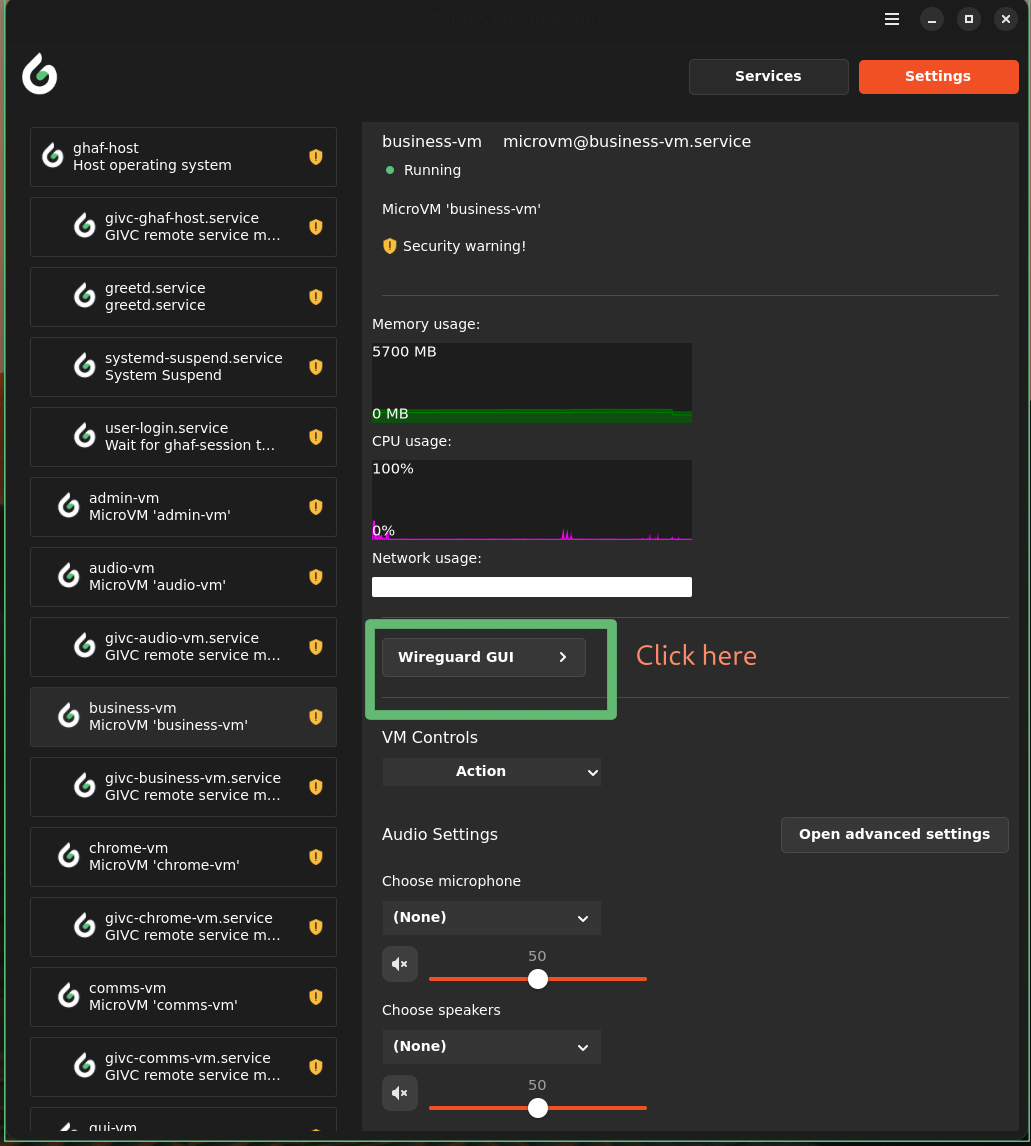Screen dimensions: 1031x1146
Task: Click the Ghaf logo in the top left
Action: pos(39,74)
